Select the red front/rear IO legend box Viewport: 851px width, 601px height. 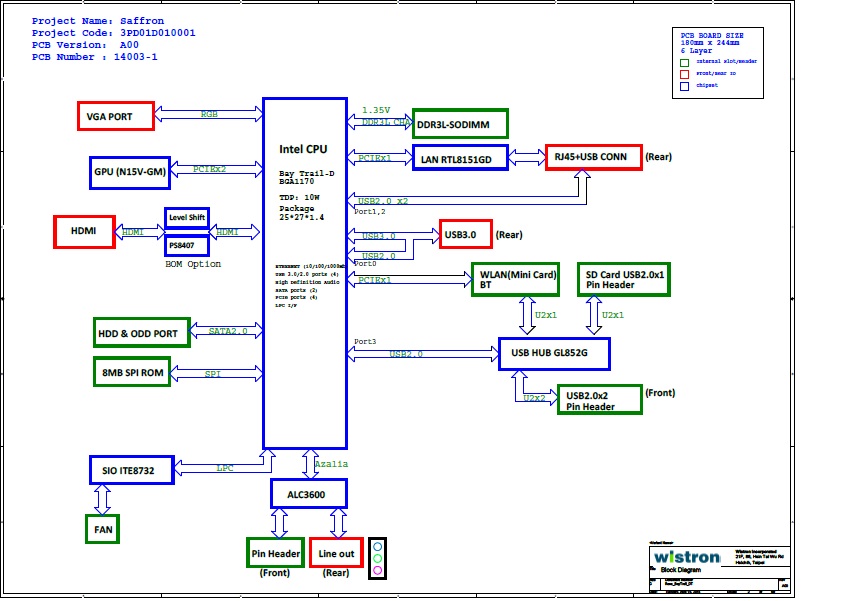(685, 74)
